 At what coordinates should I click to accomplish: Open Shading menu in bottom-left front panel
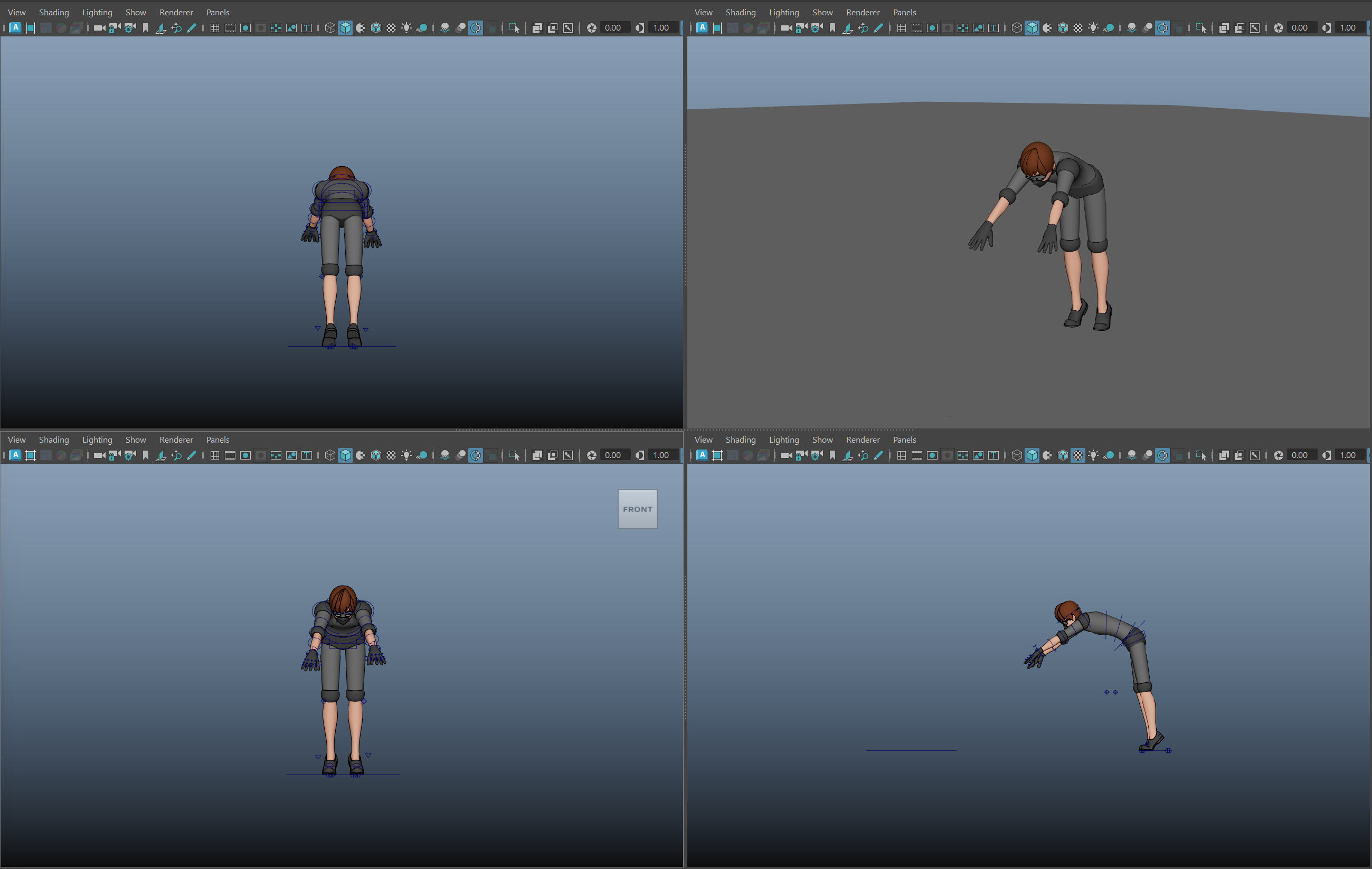pos(53,440)
